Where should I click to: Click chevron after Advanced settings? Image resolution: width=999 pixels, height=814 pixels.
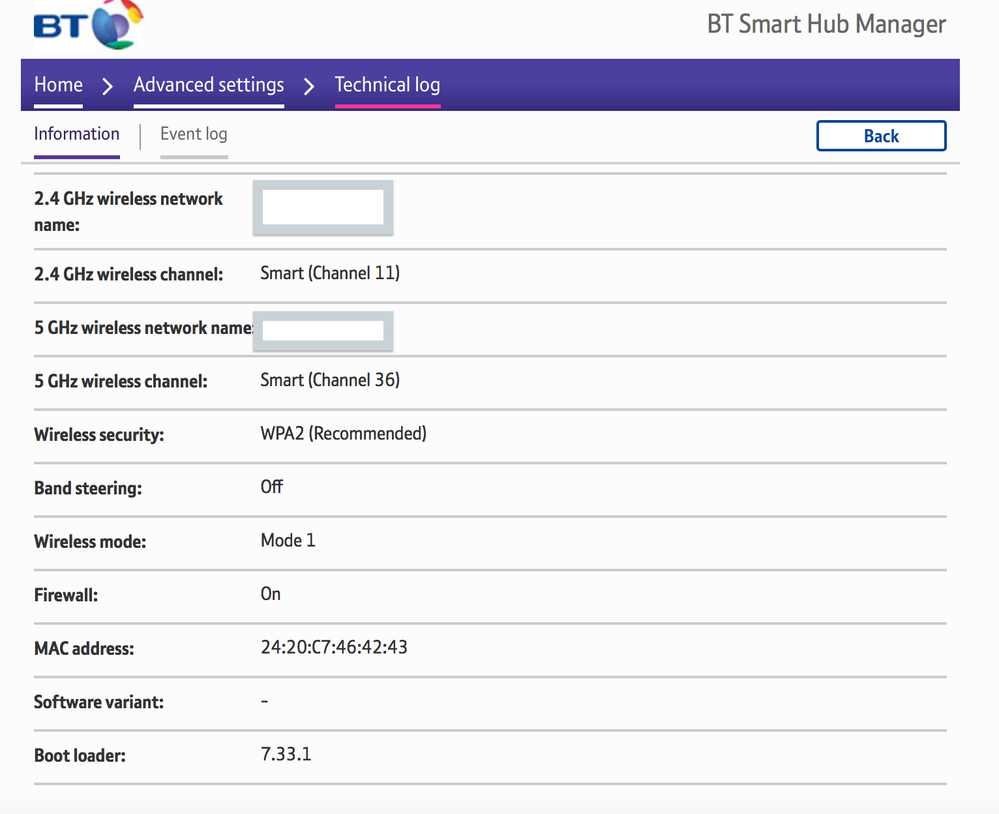click(x=309, y=86)
